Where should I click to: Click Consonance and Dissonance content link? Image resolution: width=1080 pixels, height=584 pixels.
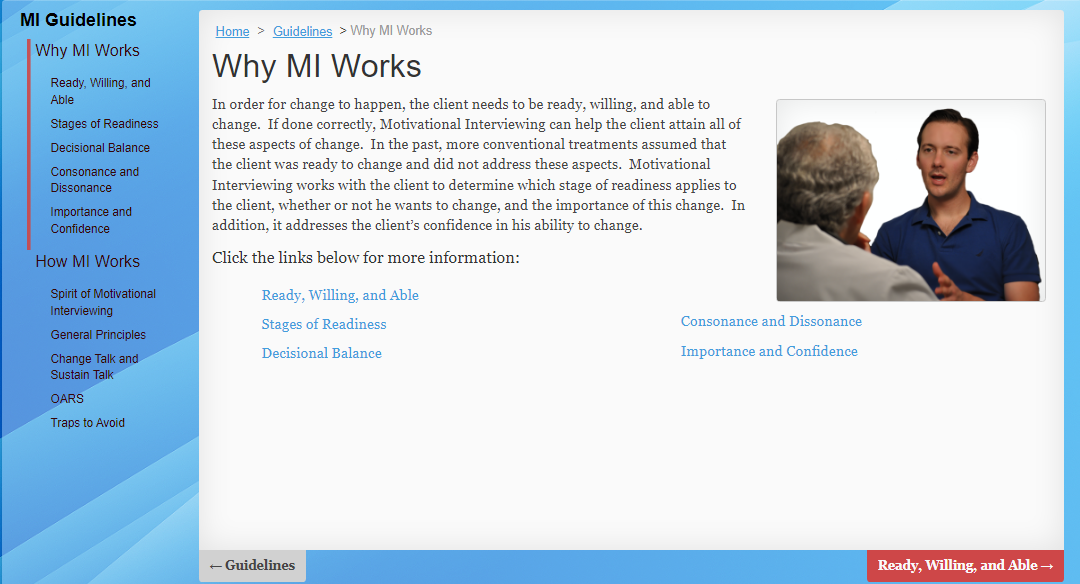tap(771, 322)
